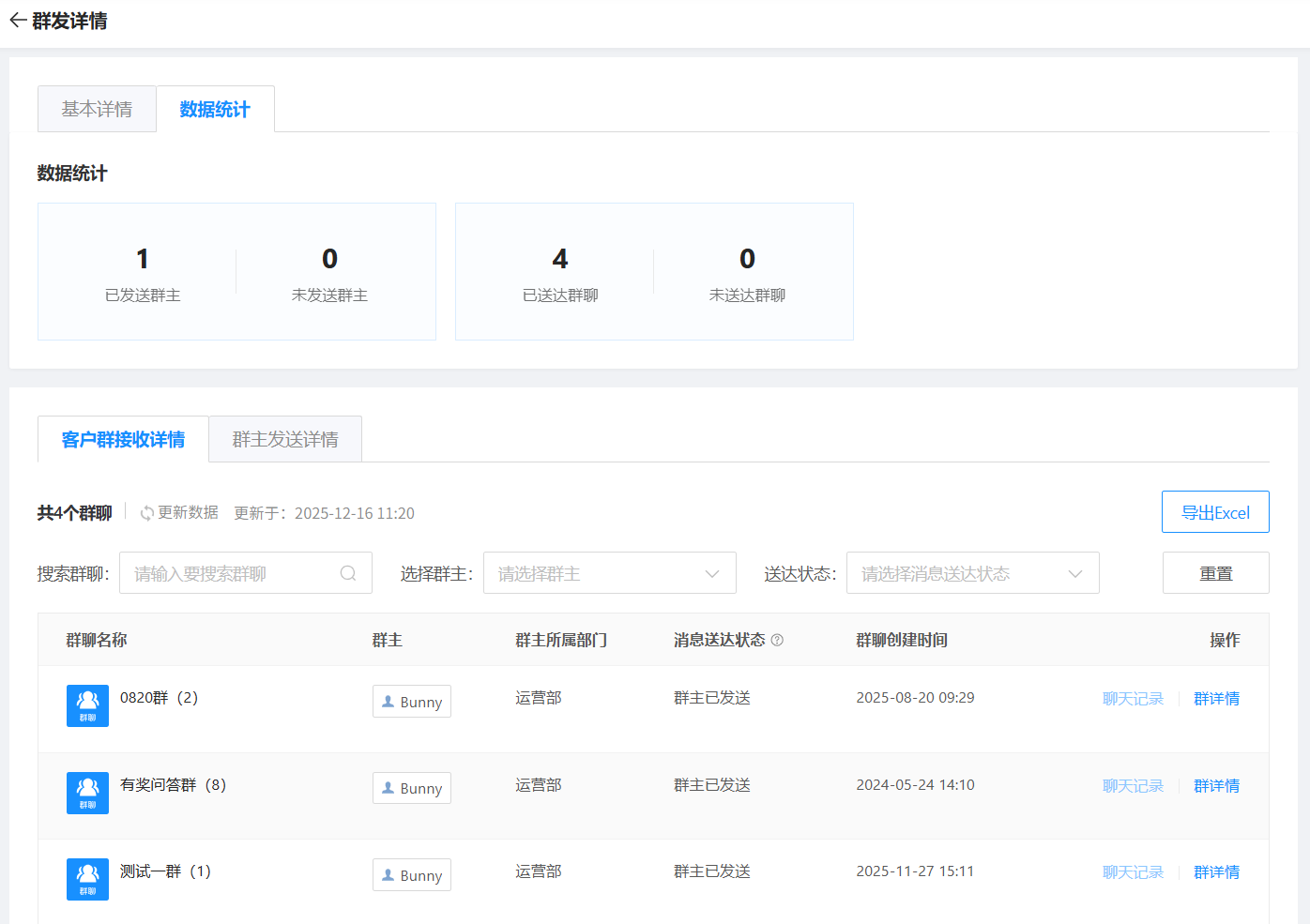Screen dimensions: 1310x924
Task: Select the 客户群接收详情 tab
Action: point(123,440)
